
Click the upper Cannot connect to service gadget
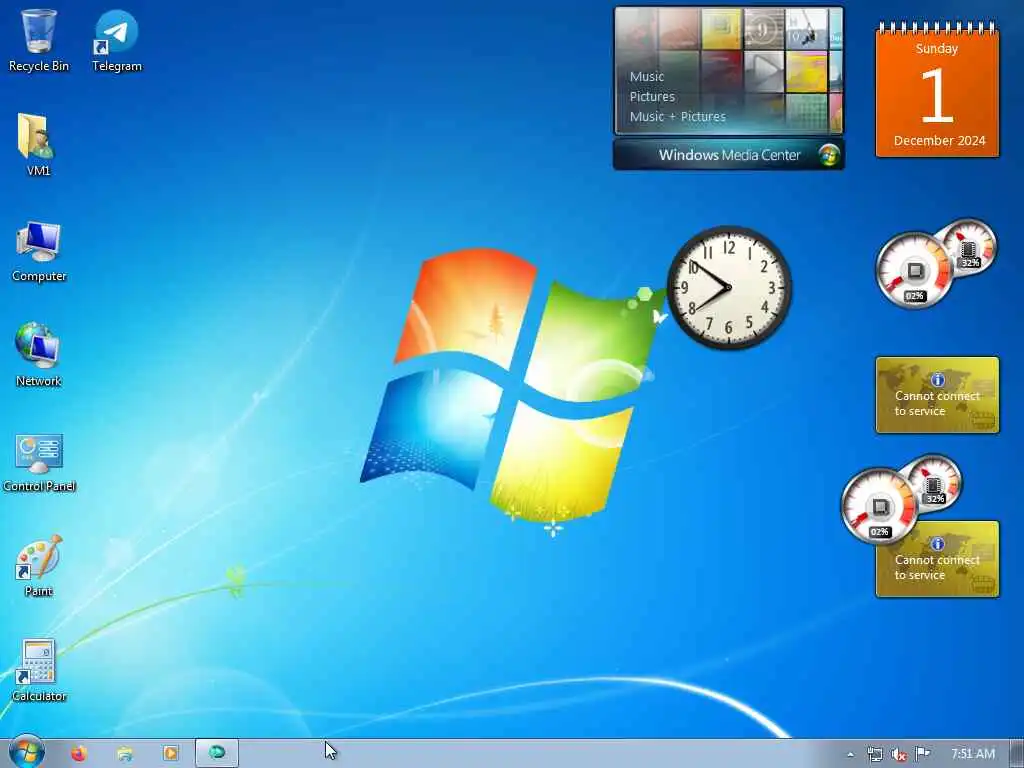[x=937, y=395]
